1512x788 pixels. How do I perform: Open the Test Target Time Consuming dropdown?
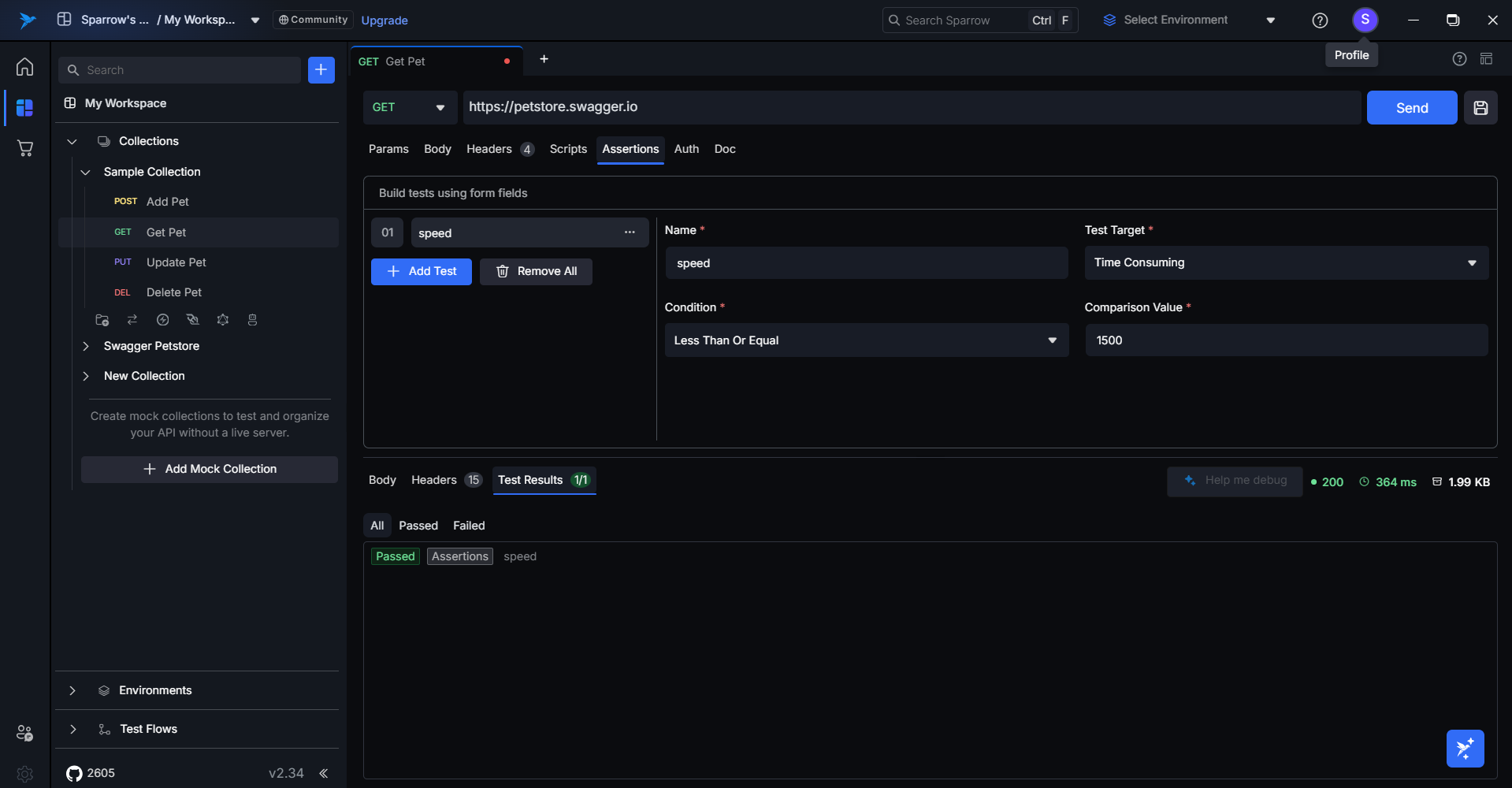(x=1286, y=263)
